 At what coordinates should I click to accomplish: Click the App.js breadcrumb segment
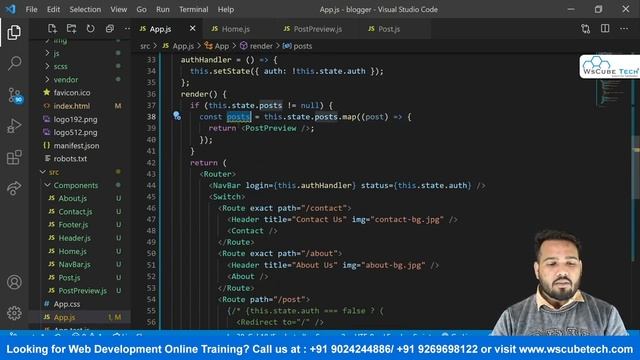183,46
